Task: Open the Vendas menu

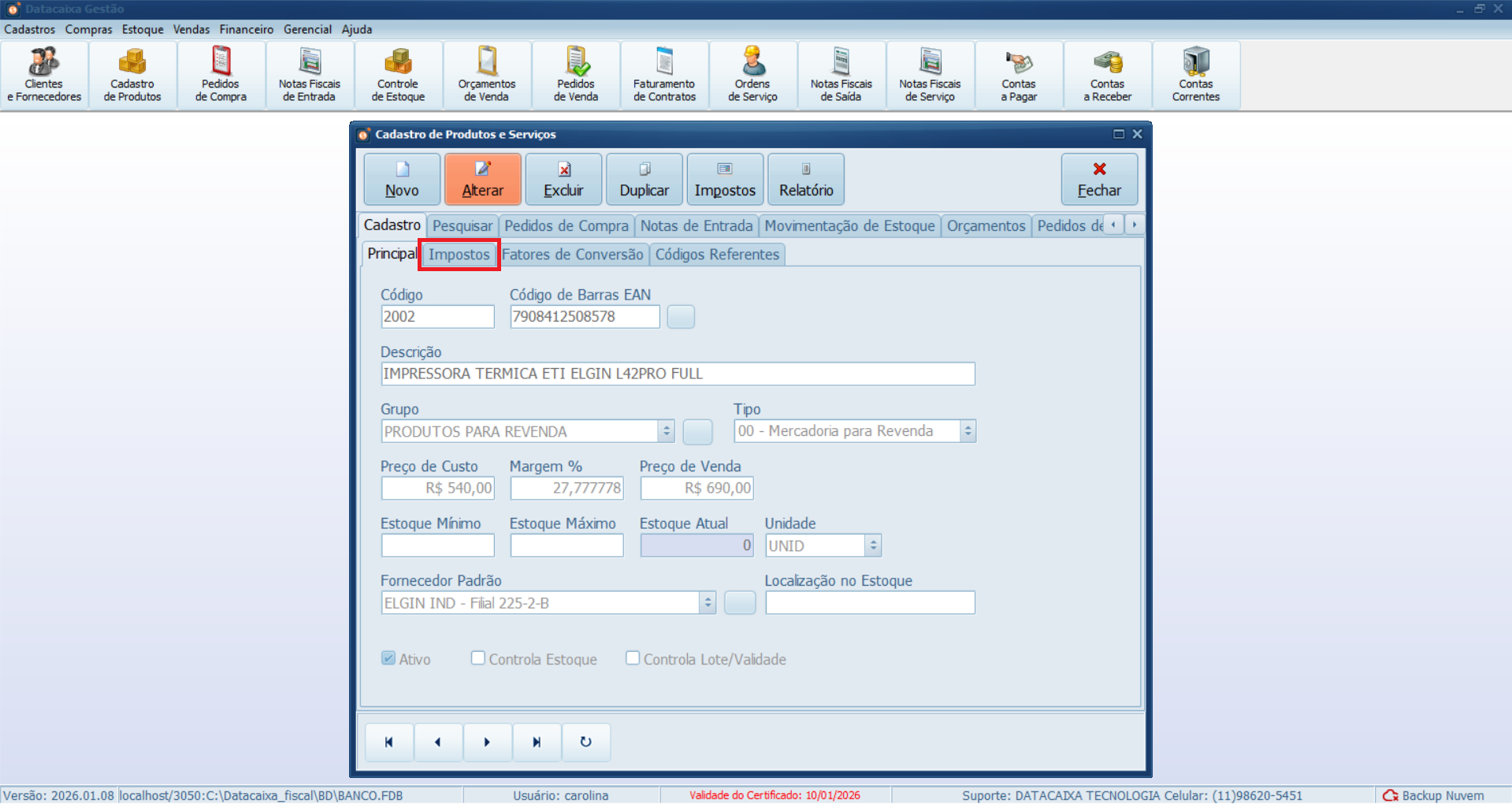Action: (x=191, y=29)
